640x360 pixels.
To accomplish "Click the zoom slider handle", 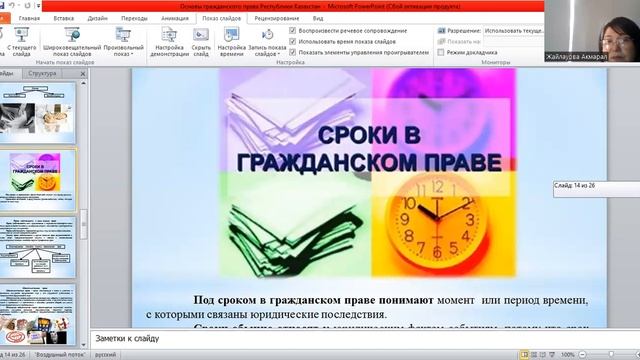I will click(x=611, y=355).
